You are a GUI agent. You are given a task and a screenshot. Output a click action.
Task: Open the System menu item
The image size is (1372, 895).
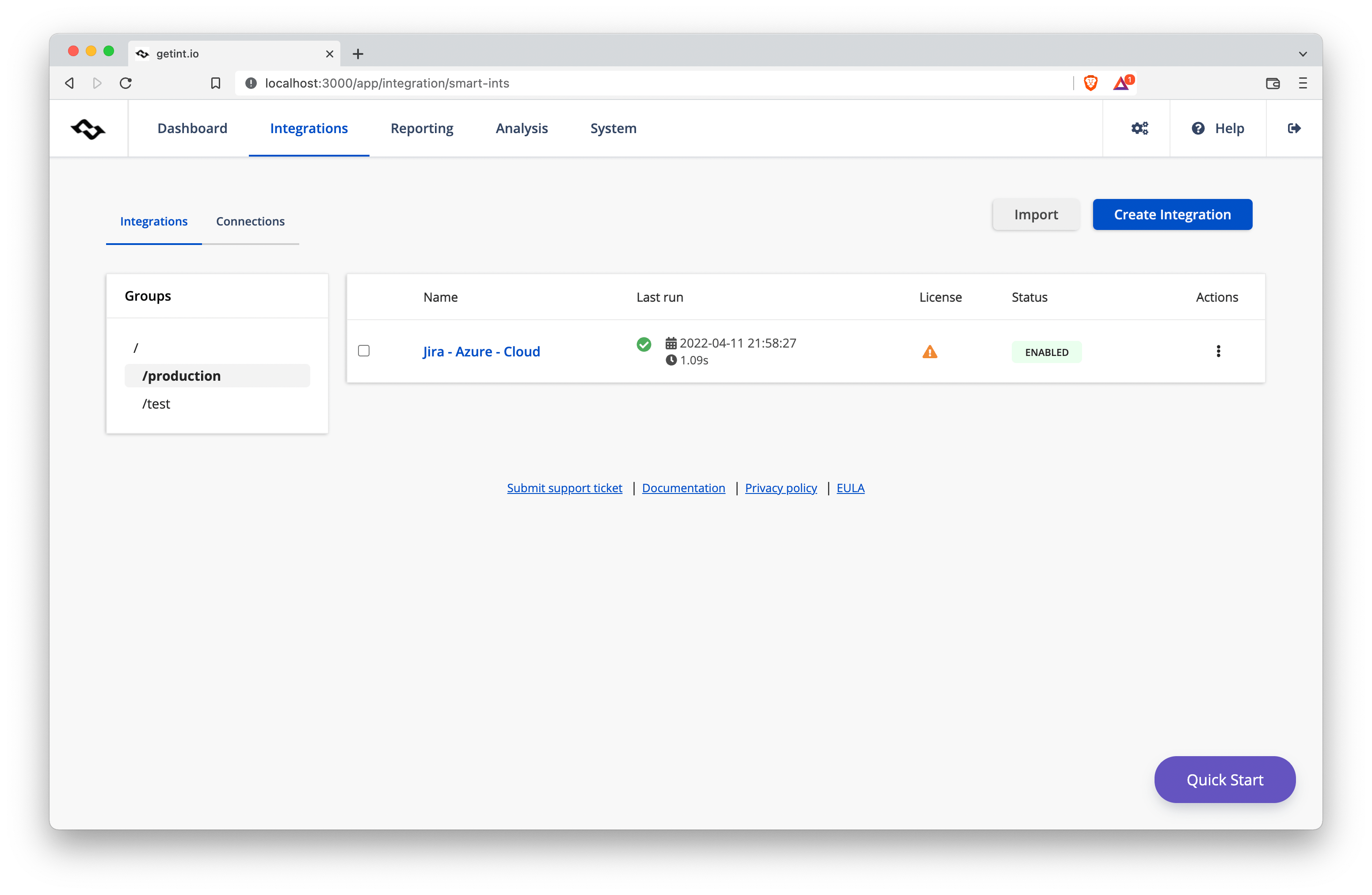click(x=613, y=128)
